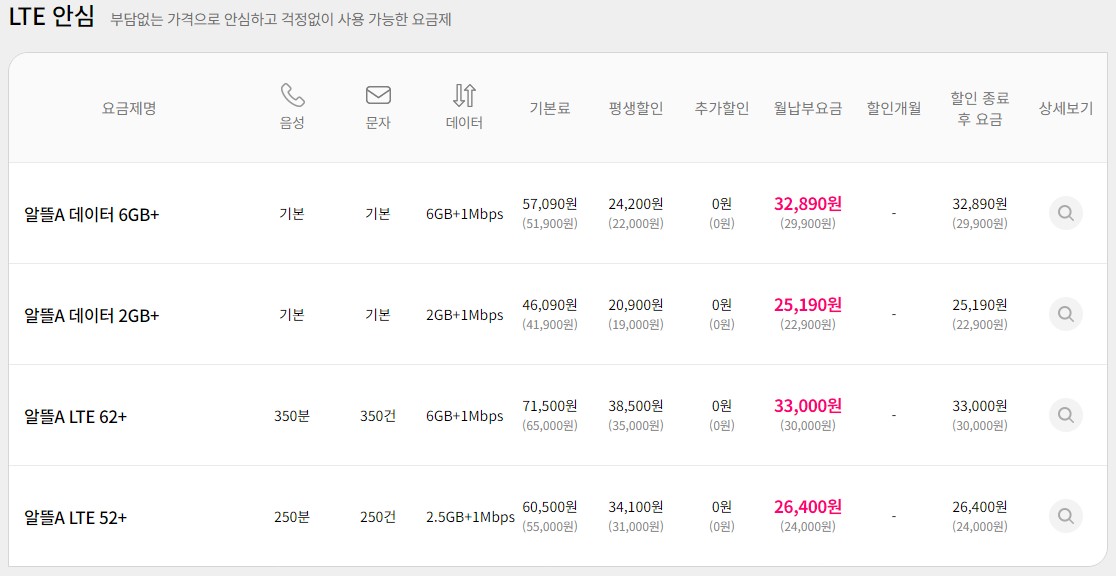
Task: Open details magnifier for 알뜰A LTE 62+
Action: point(1065,415)
